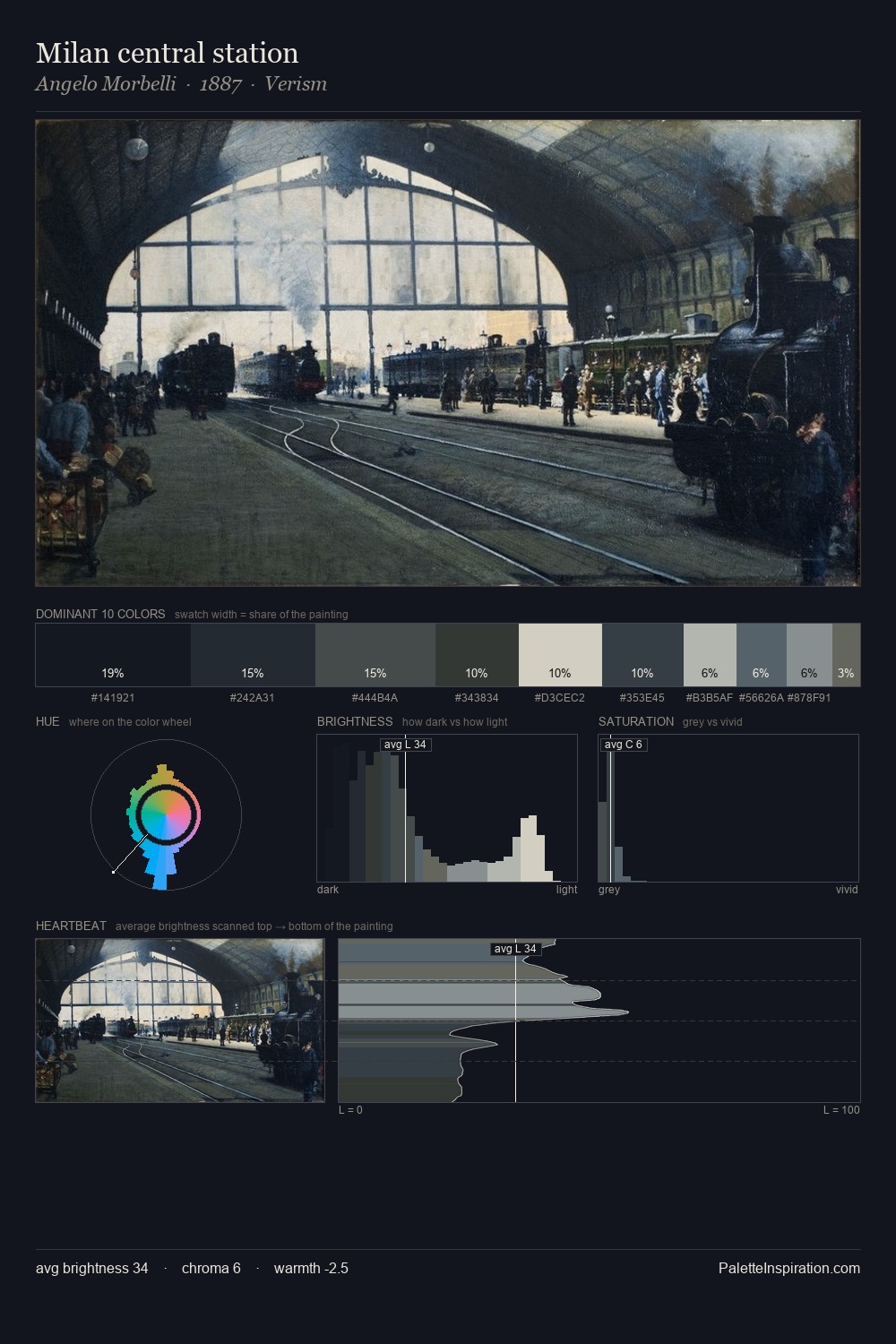Click the #353E45 swatch
Viewport: 896px width, 1344px height.
pos(642,655)
